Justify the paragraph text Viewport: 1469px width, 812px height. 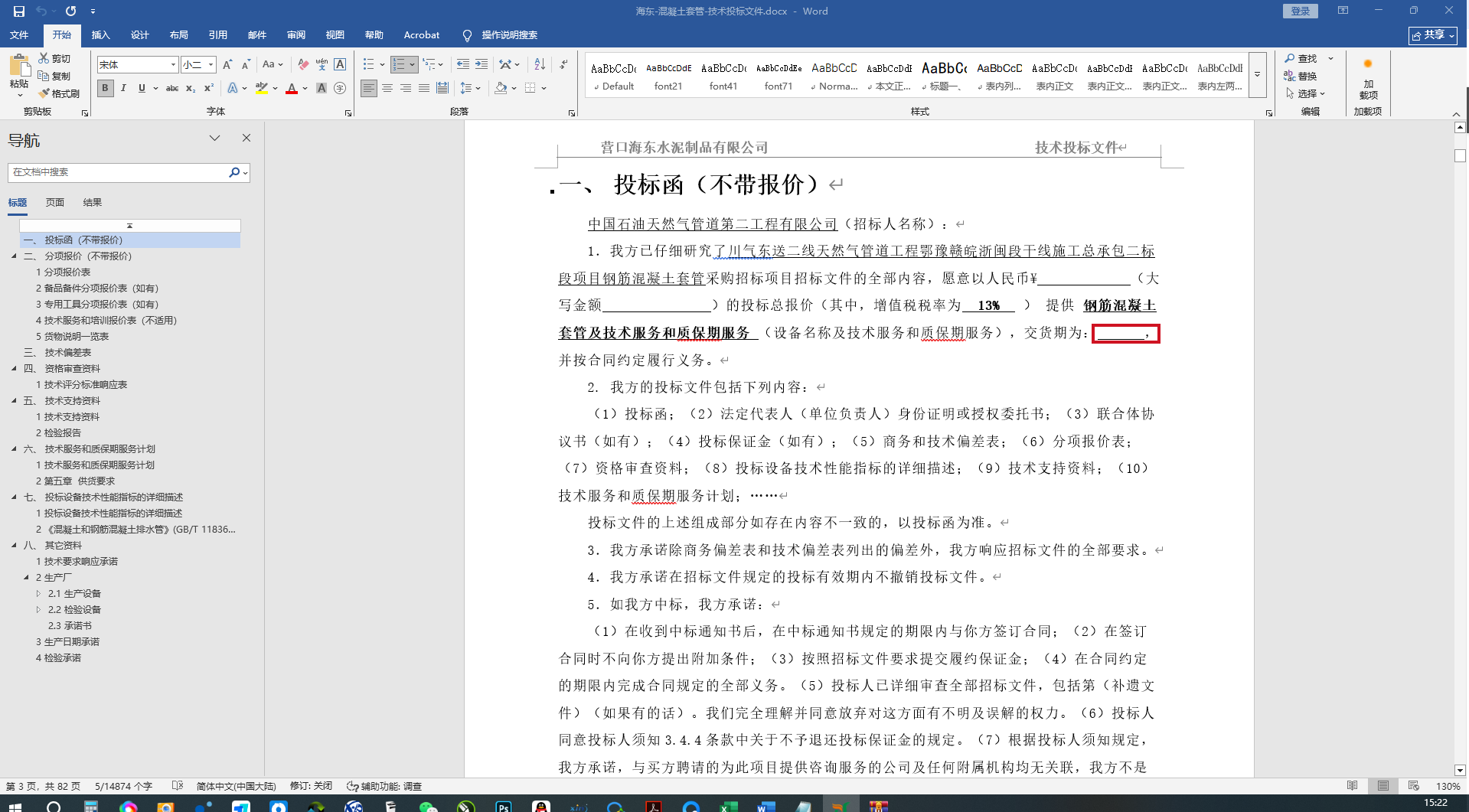coord(424,88)
